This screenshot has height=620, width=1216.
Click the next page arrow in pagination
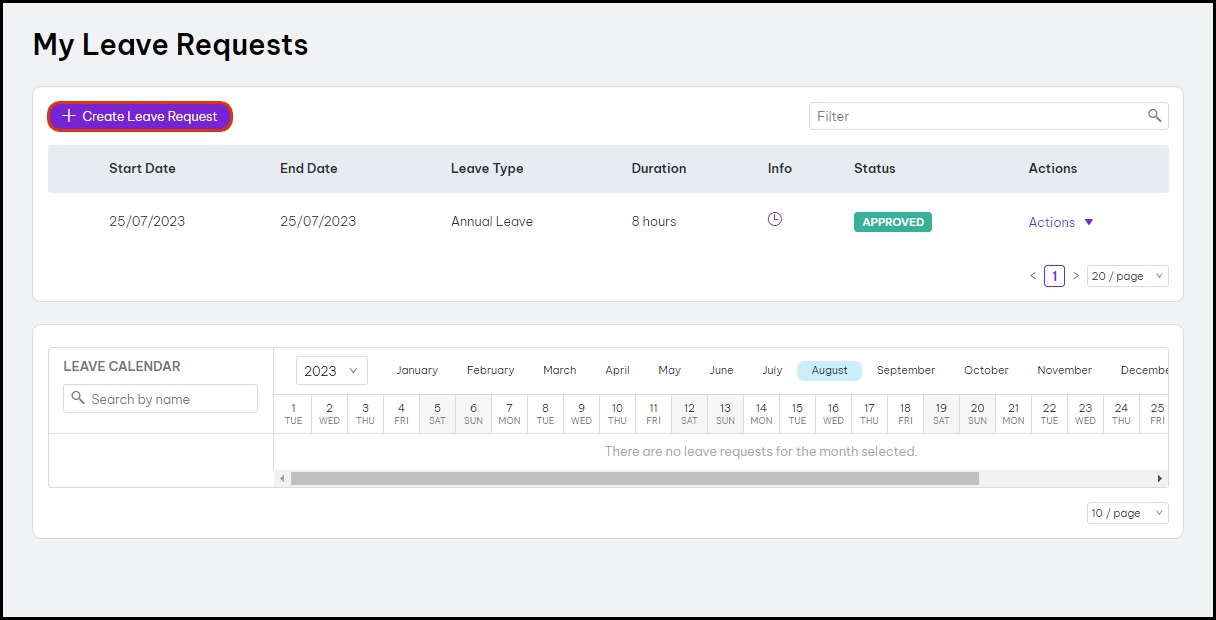tap(1076, 276)
